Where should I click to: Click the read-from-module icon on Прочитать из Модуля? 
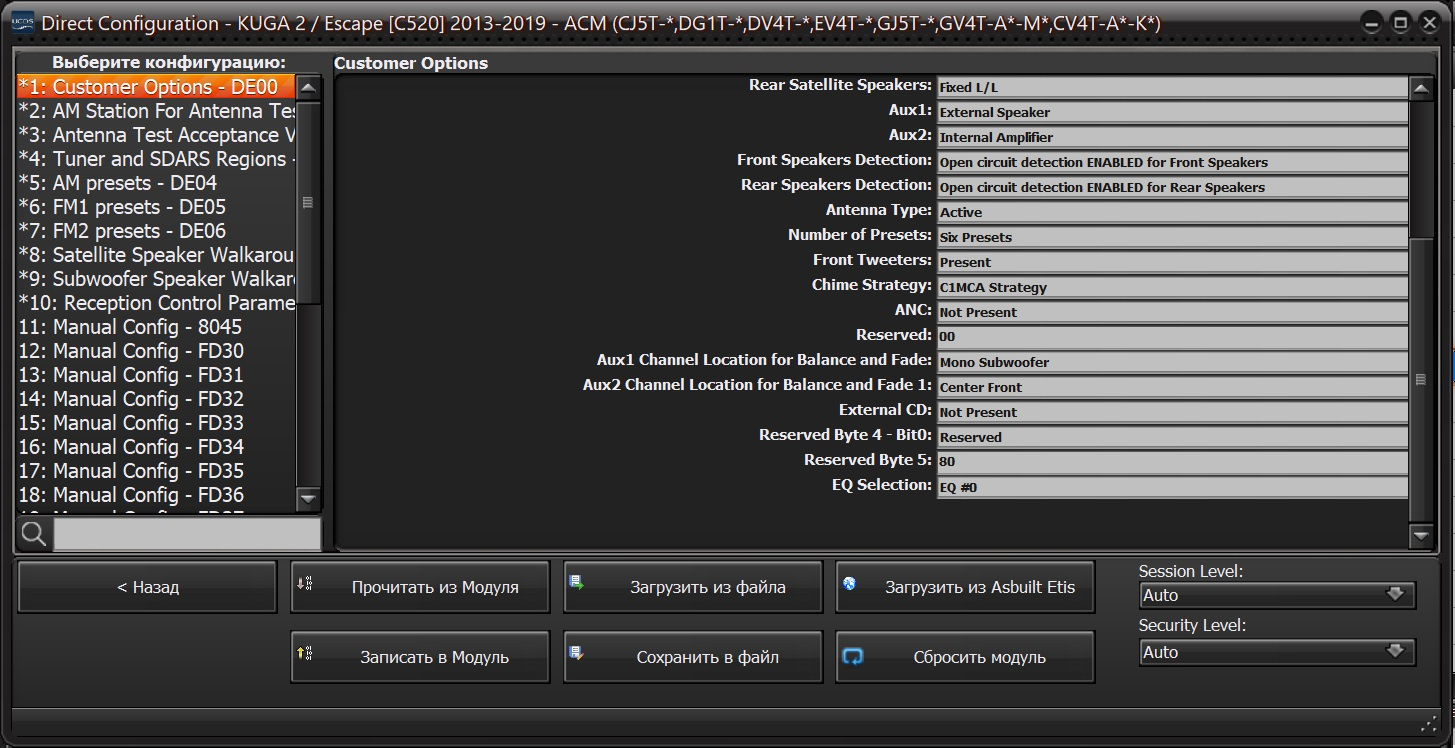[x=305, y=583]
